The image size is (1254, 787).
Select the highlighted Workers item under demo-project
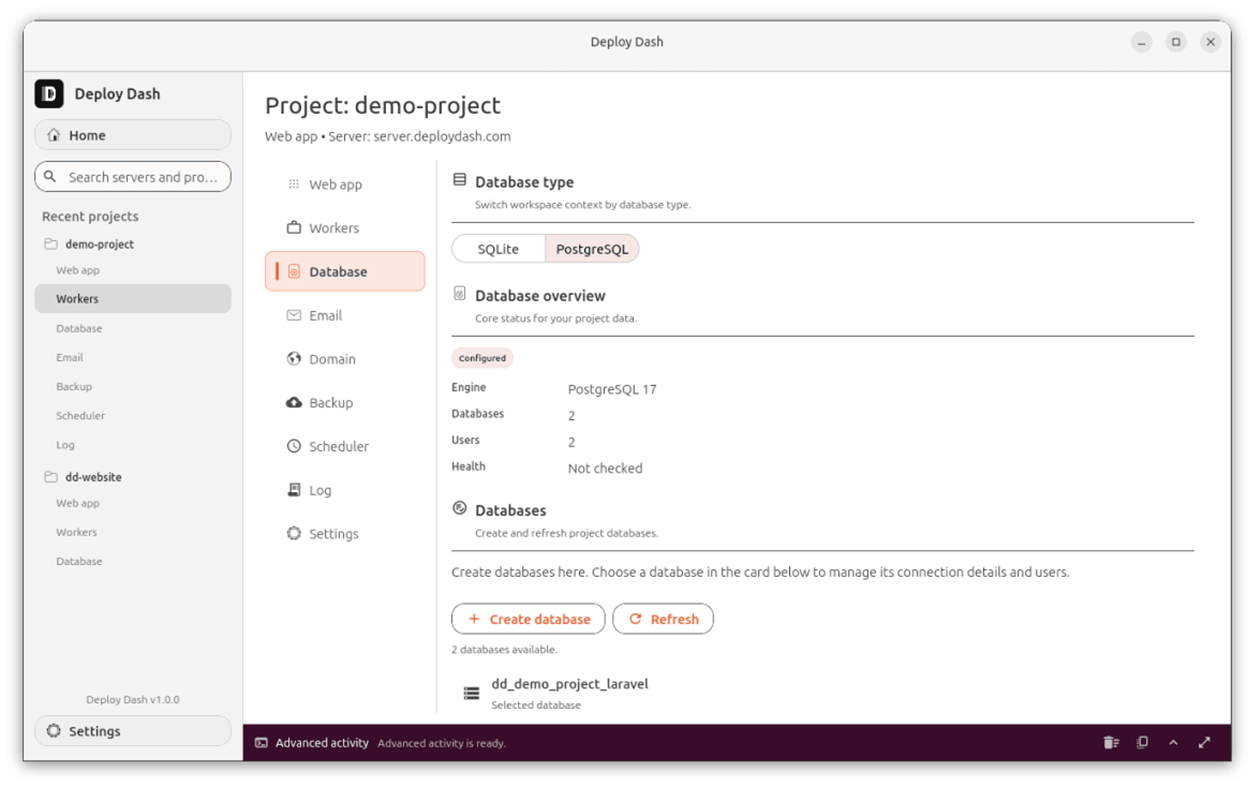point(133,298)
